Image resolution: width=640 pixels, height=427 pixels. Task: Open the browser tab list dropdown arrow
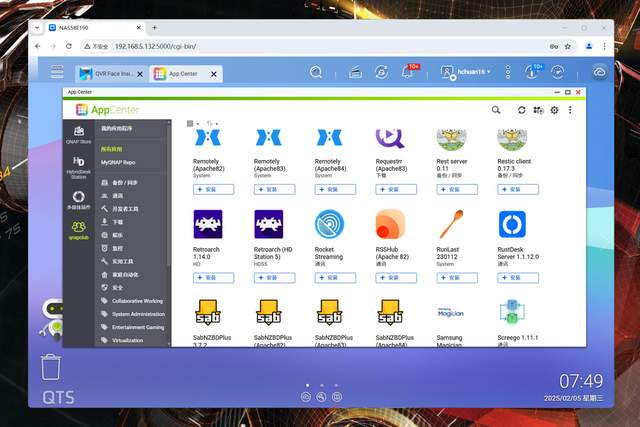[37, 28]
